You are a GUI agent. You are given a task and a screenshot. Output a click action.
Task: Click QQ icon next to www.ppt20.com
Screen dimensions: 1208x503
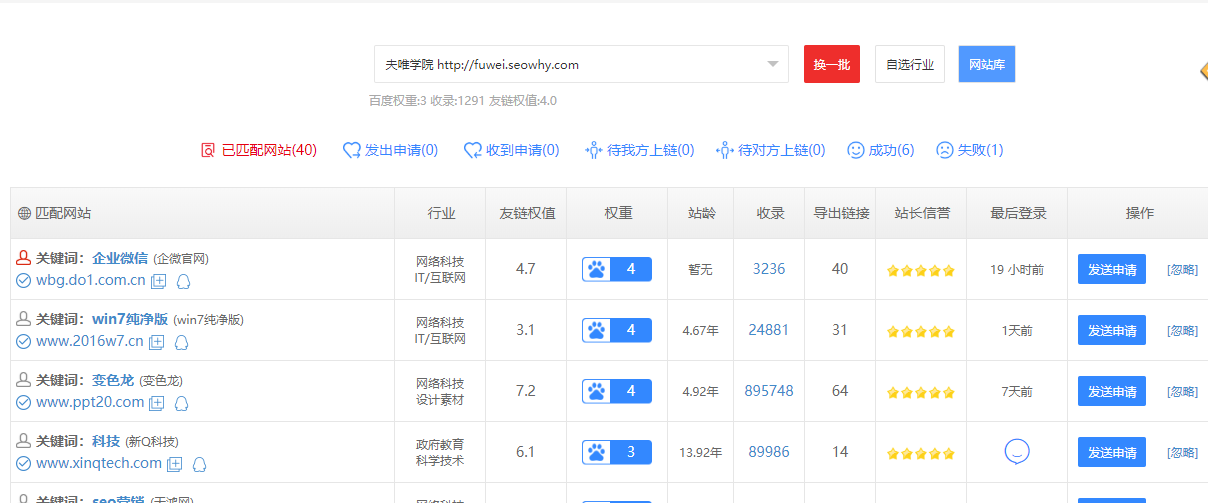pos(183,403)
